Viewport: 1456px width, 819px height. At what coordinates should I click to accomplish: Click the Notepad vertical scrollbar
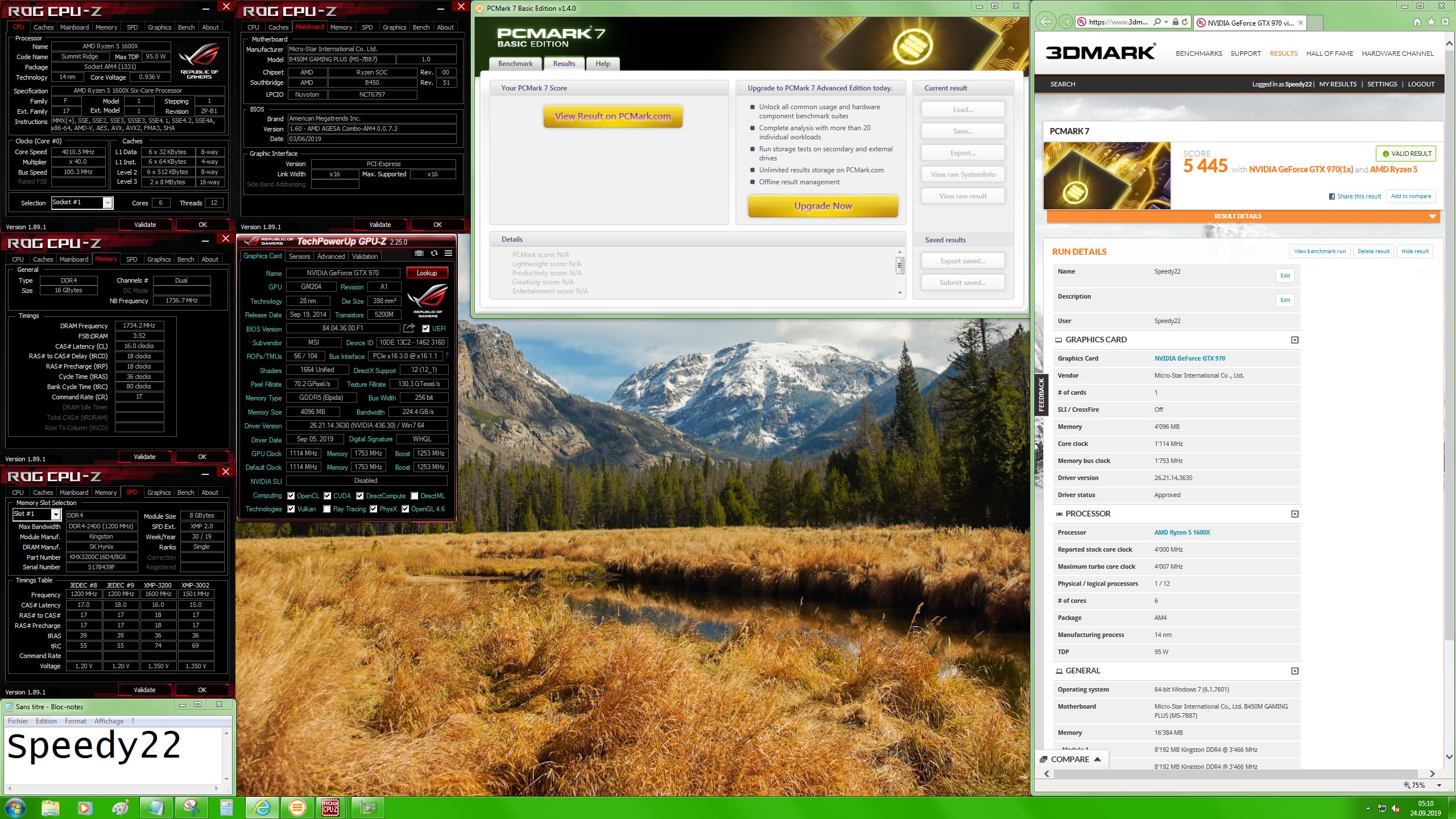(226, 756)
